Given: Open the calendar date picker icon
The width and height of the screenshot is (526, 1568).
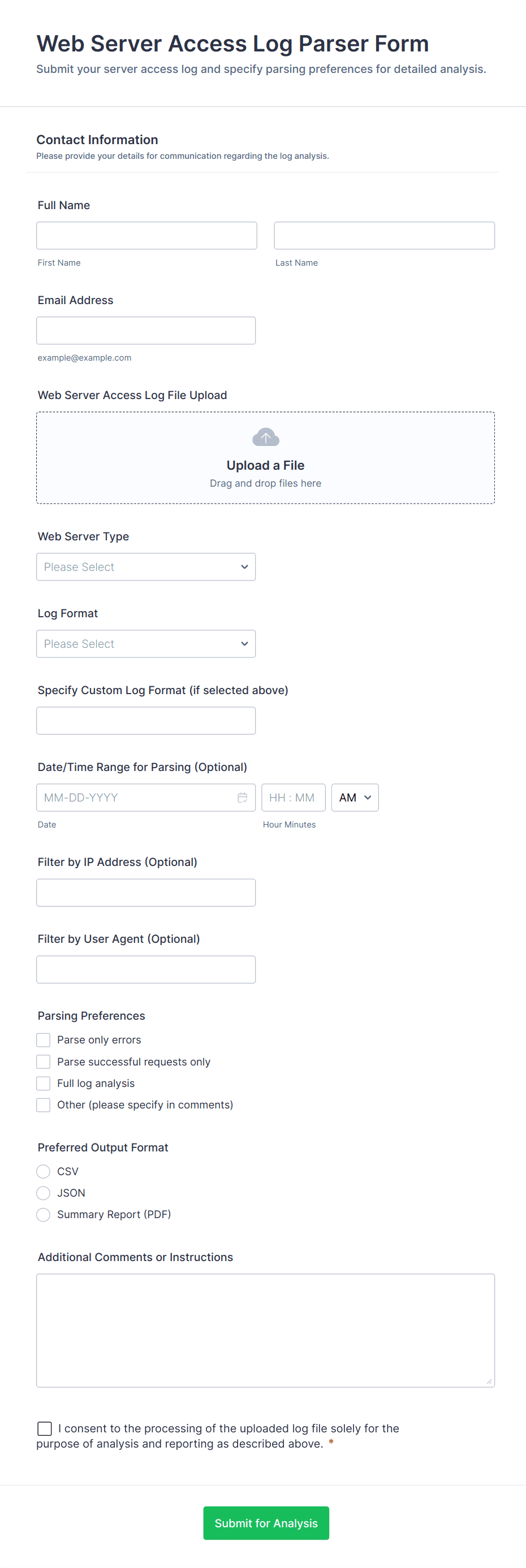Looking at the screenshot, I should (x=242, y=798).
